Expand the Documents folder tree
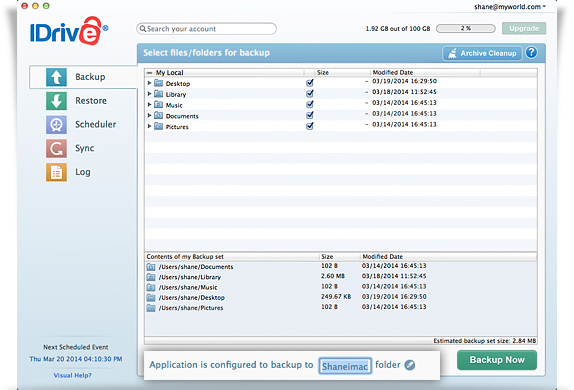Viewport: 574px width, 390px height. click(149, 116)
